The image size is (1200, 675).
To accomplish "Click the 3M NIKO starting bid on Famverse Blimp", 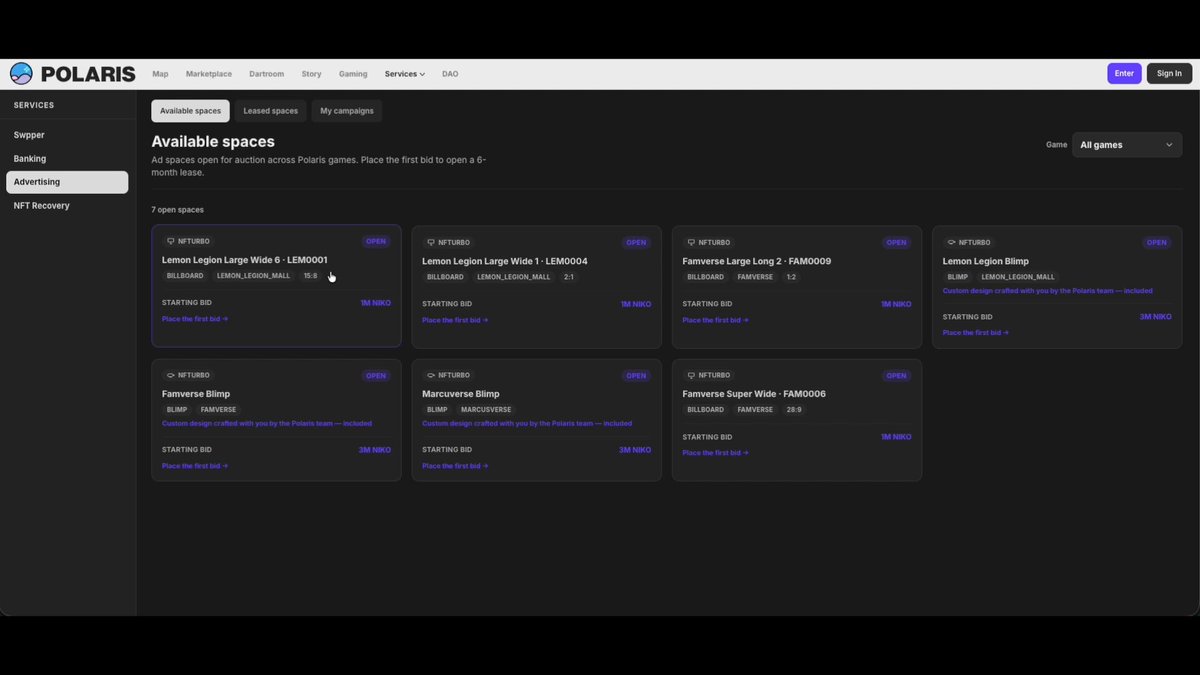I will [x=375, y=450].
